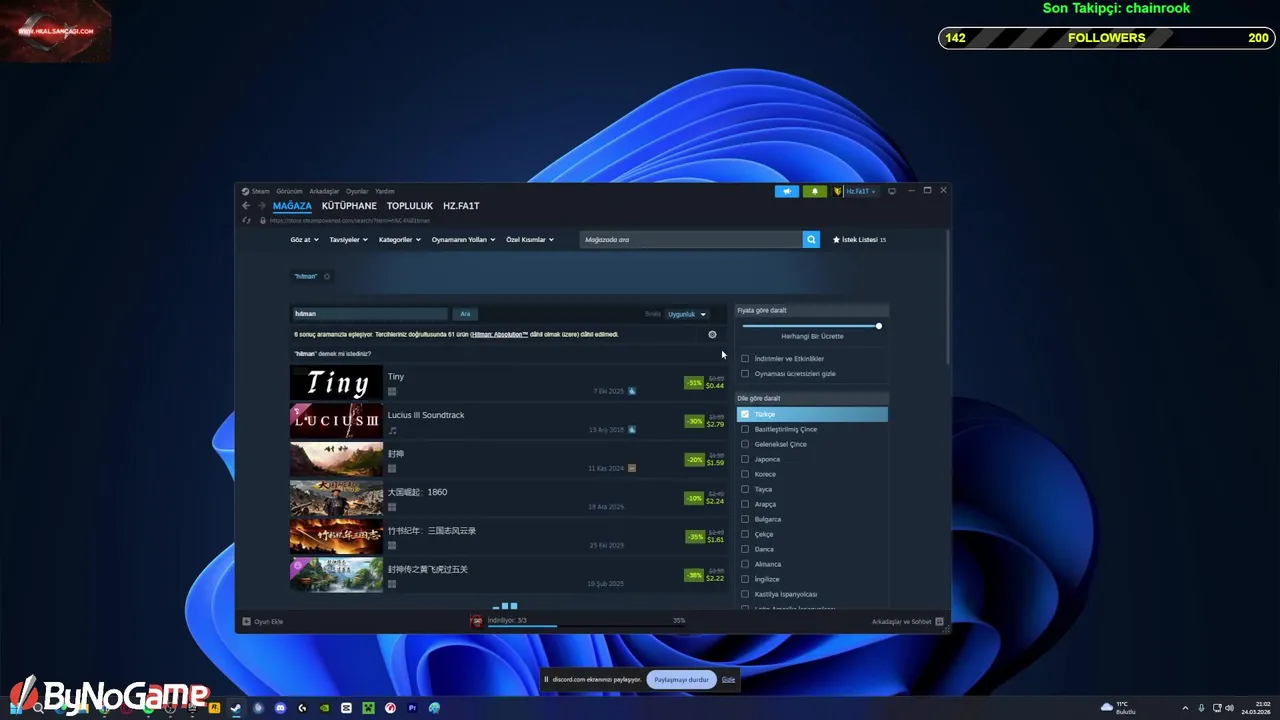Switch to the TOPLULUK tab
The height and width of the screenshot is (720, 1280).
pos(410,206)
